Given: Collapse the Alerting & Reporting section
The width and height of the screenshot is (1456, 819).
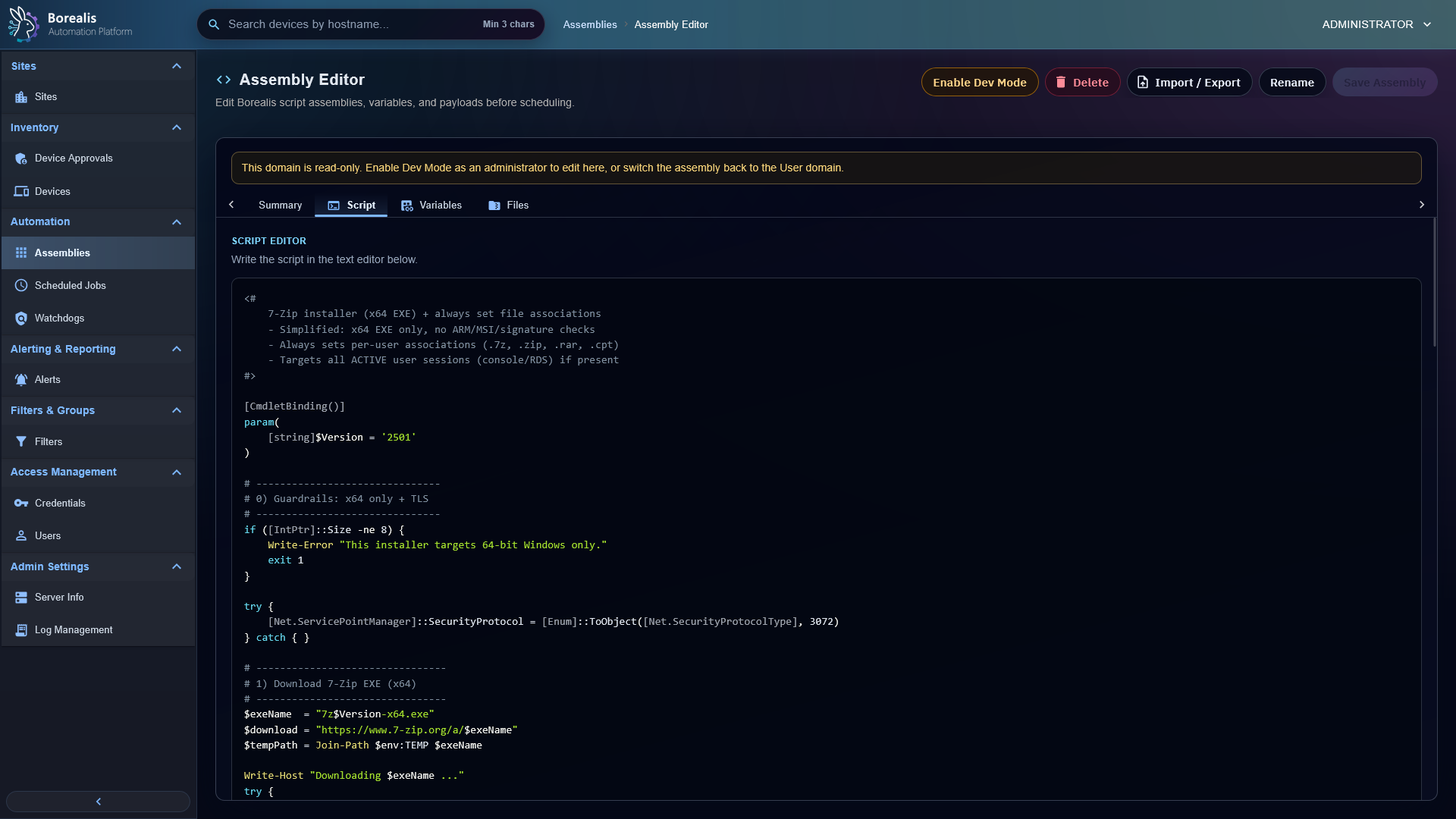Looking at the screenshot, I should tap(177, 349).
